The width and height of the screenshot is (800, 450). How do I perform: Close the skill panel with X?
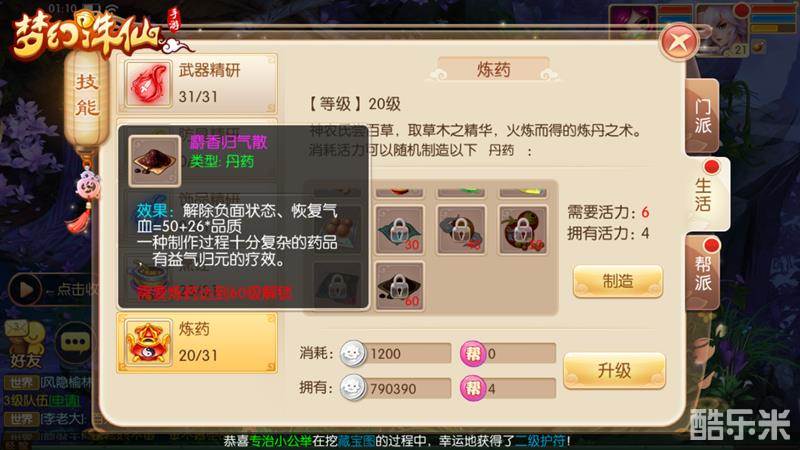click(x=679, y=42)
